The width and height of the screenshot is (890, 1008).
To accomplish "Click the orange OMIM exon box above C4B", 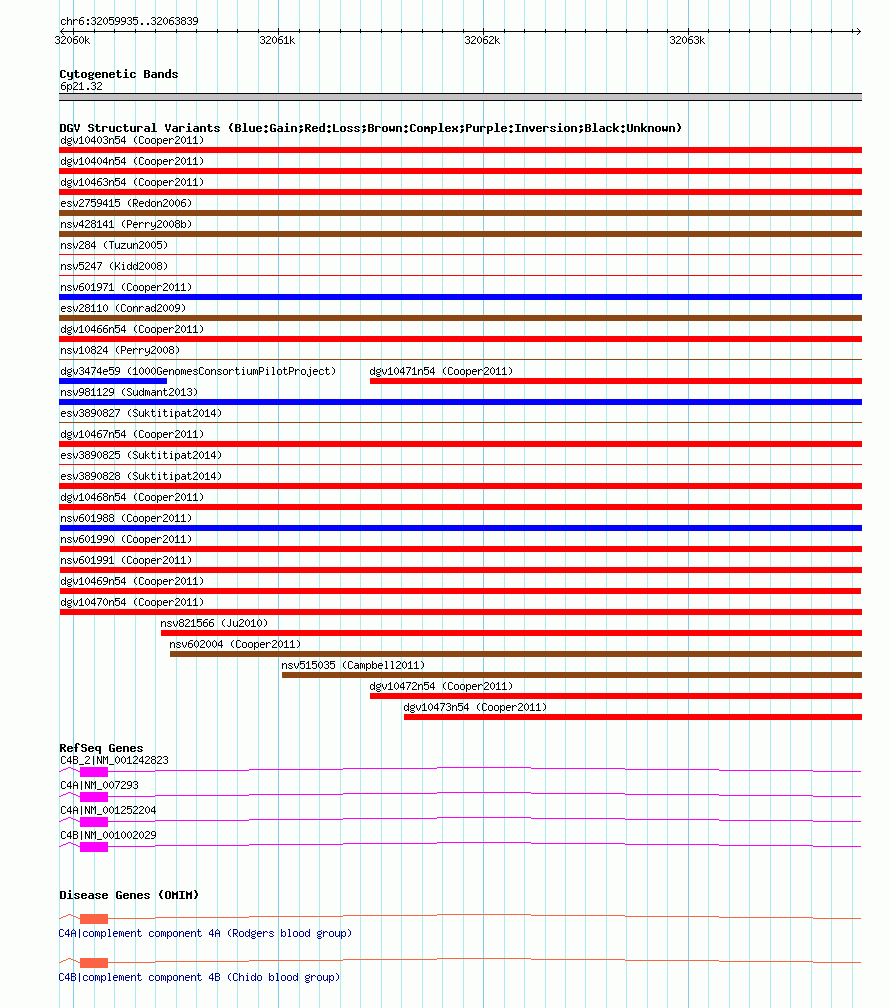I will coord(94,962).
